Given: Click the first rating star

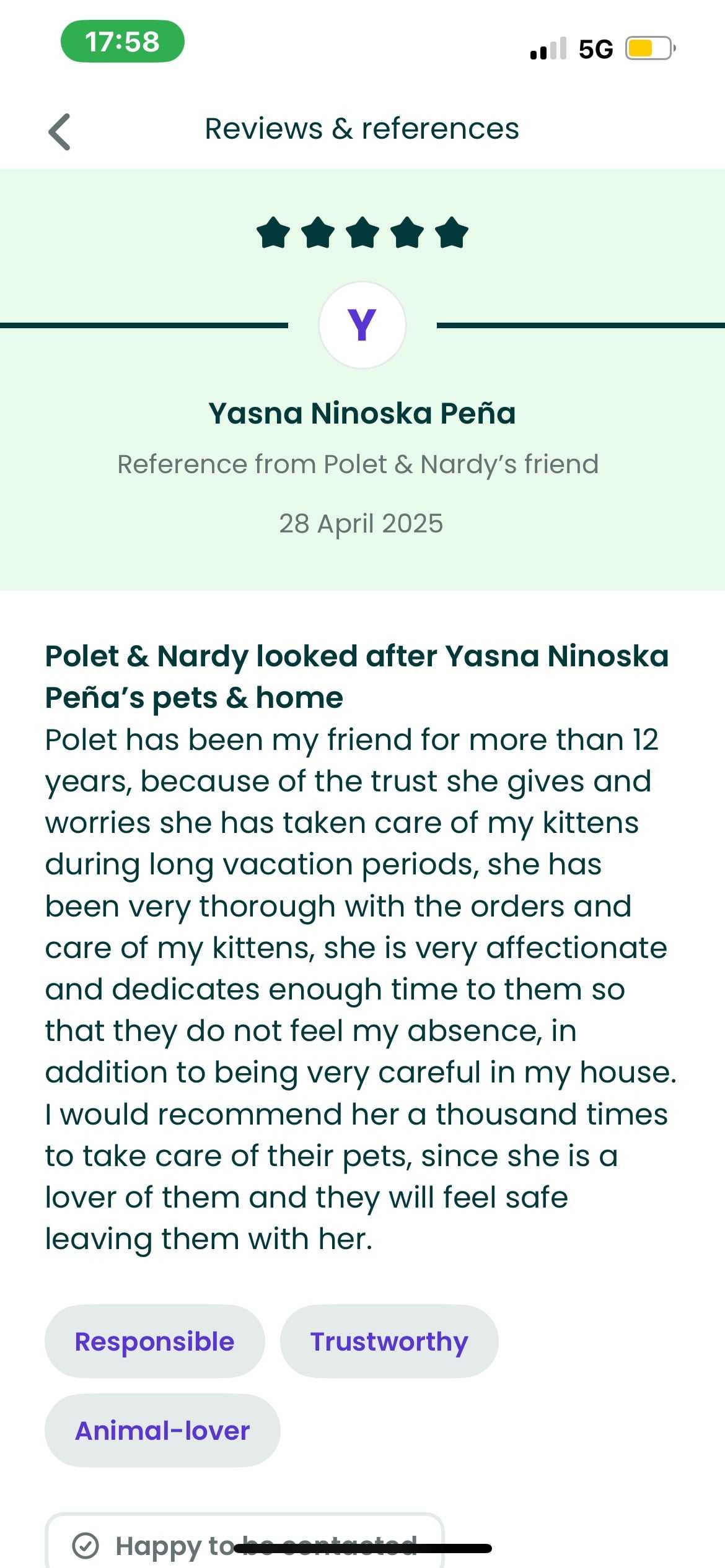Looking at the screenshot, I should point(273,233).
